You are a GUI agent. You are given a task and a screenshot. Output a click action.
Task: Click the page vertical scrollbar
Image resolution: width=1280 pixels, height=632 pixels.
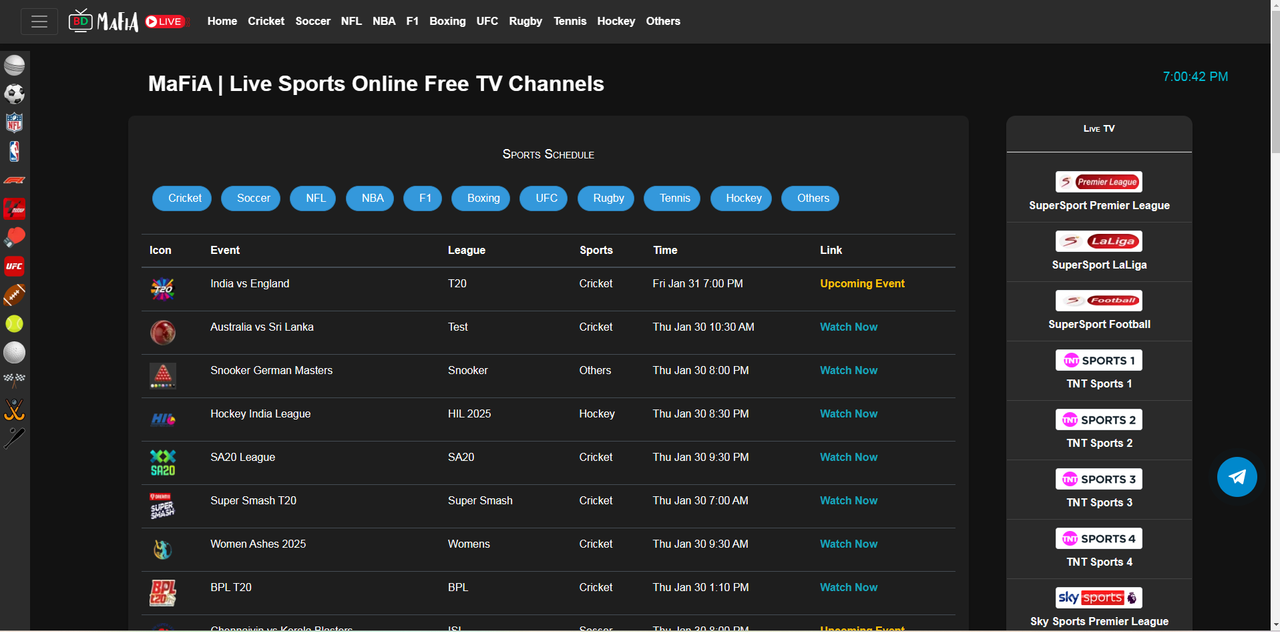1274,316
